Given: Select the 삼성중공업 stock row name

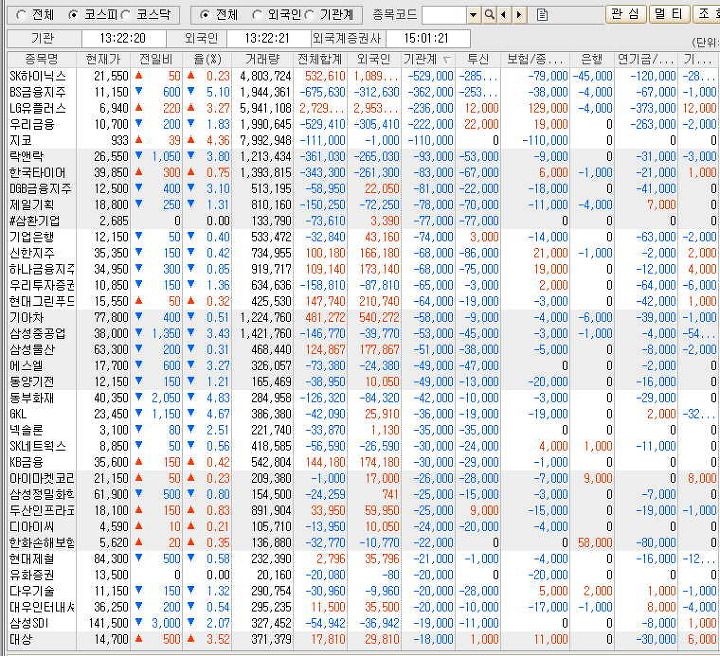Looking at the screenshot, I should 38,333.
